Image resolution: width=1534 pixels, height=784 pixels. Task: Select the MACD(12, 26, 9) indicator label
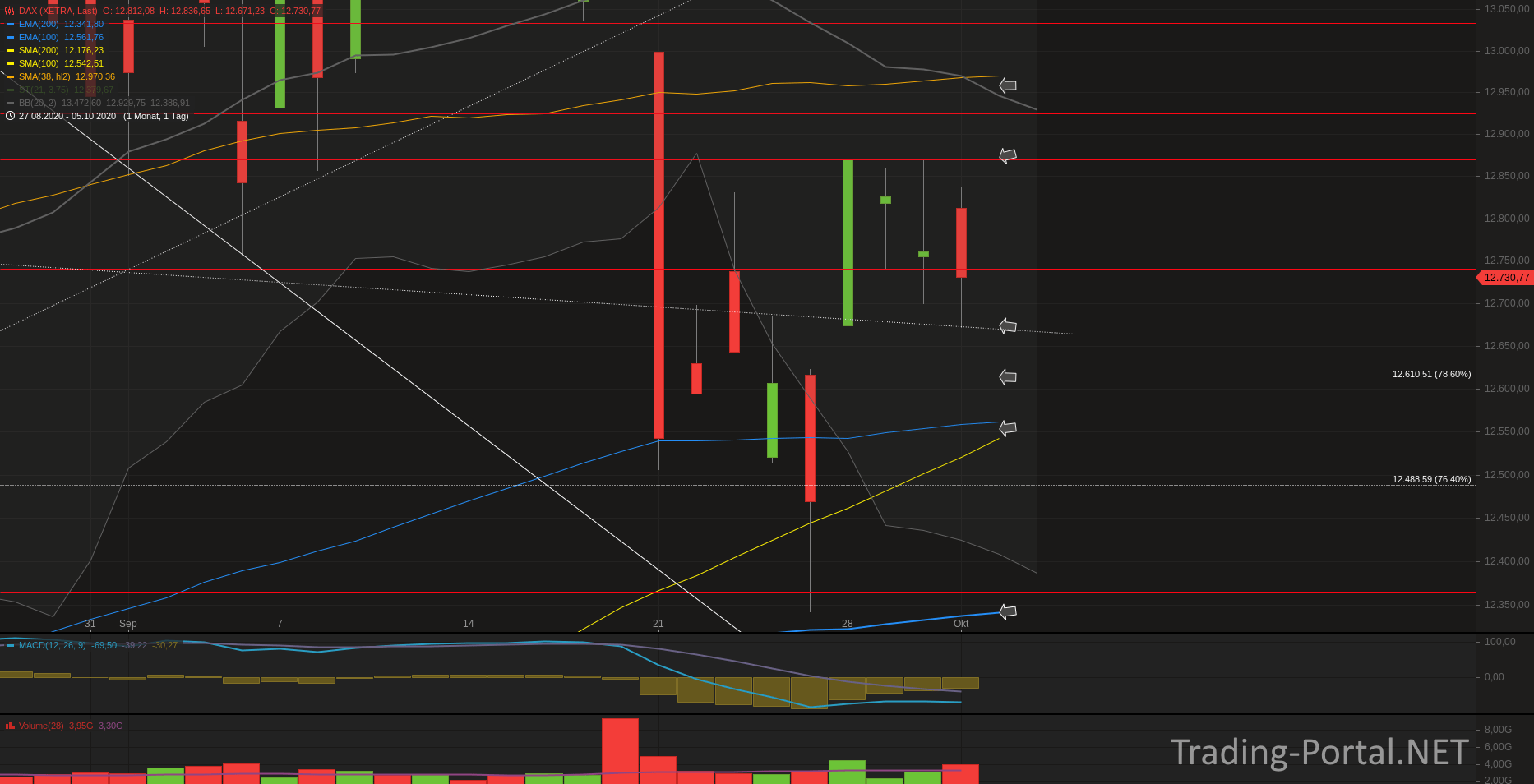coord(53,645)
